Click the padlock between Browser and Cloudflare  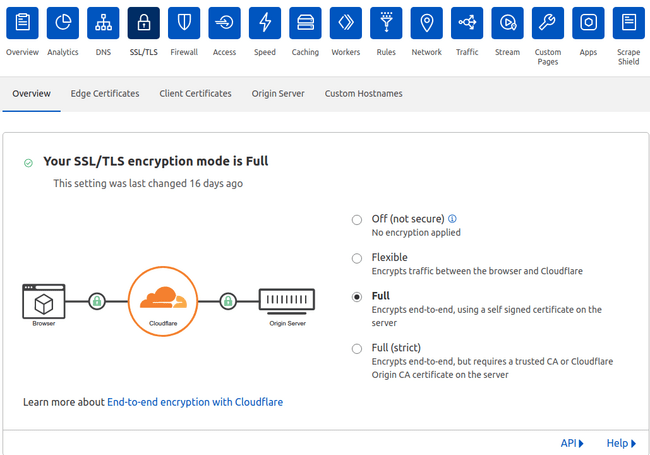(x=97, y=301)
